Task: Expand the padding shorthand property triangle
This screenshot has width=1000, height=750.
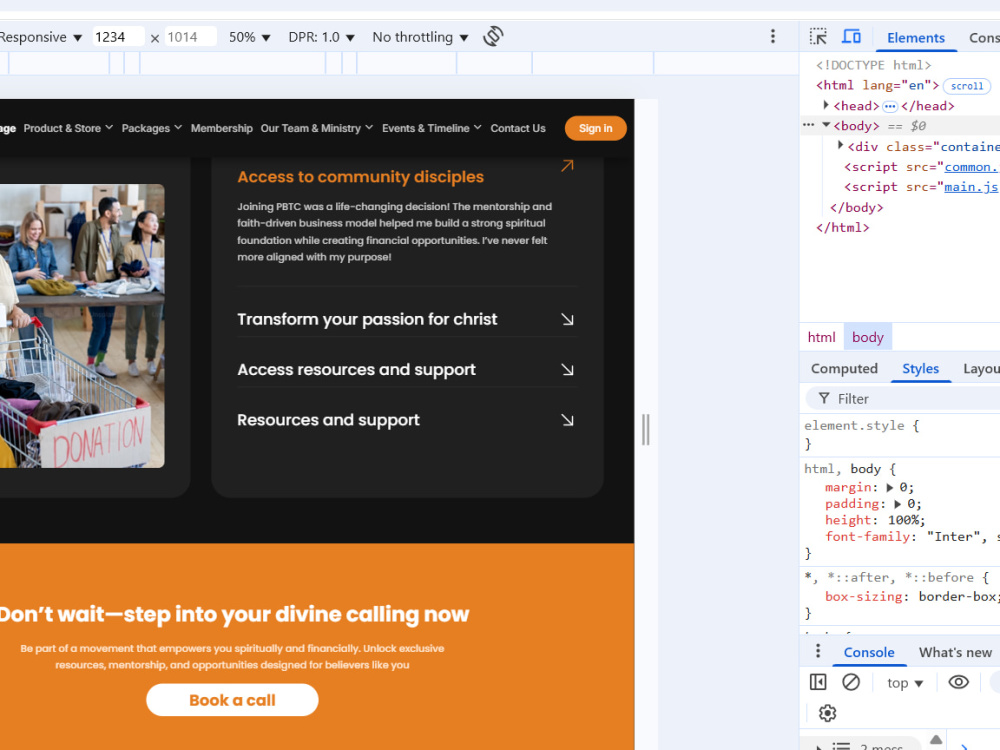Action: pos(897,504)
